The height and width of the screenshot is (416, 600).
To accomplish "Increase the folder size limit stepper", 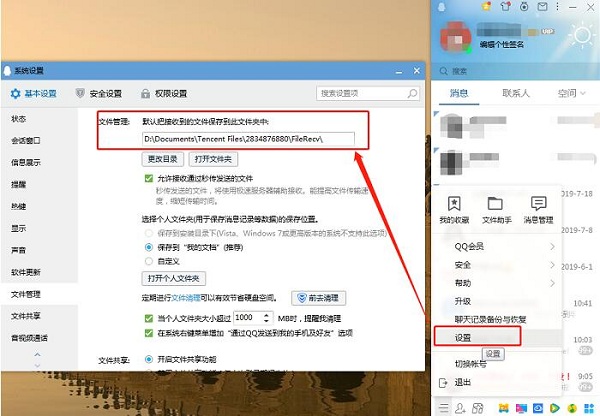I will click(266, 315).
